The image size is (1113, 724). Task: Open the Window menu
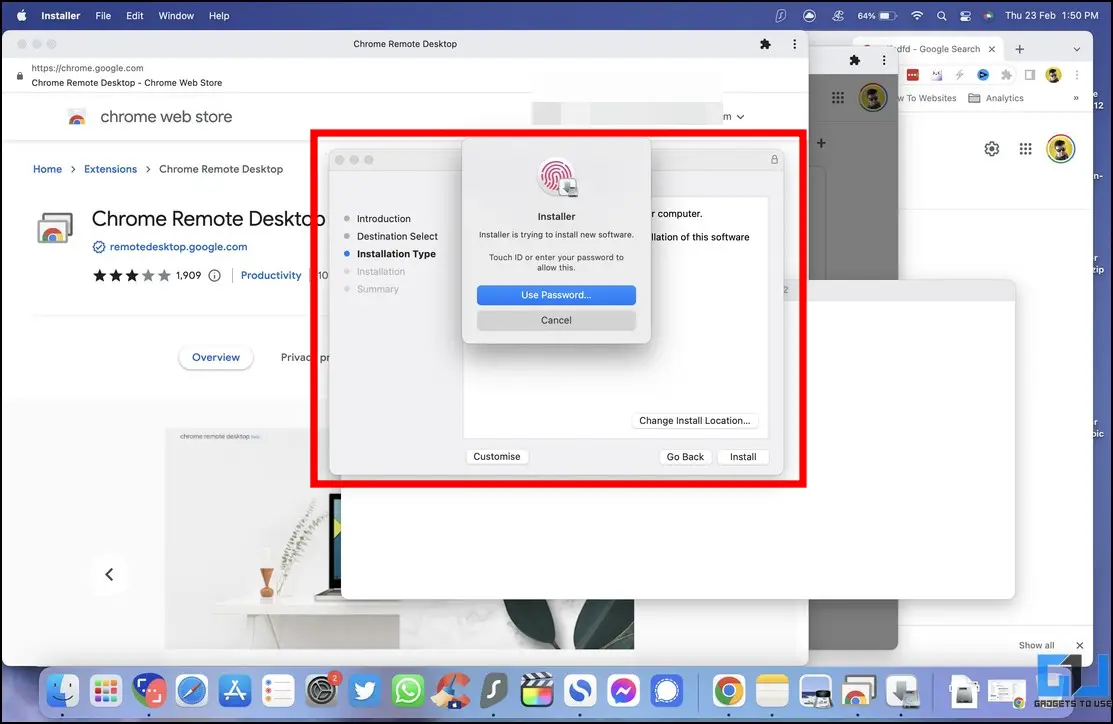176,16
